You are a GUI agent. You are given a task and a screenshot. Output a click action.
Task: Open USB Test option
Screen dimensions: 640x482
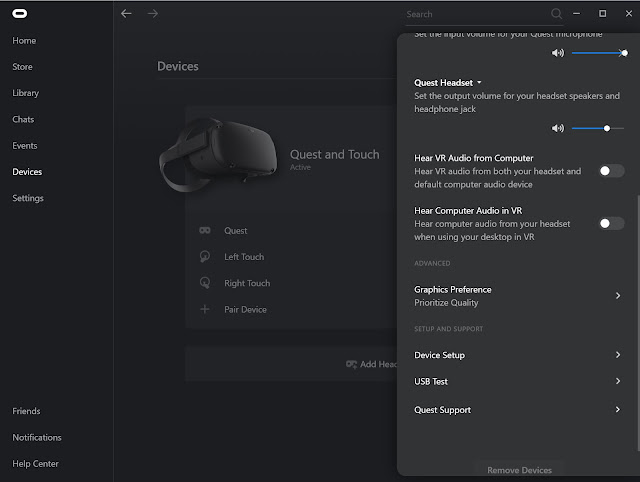[517, 381]
